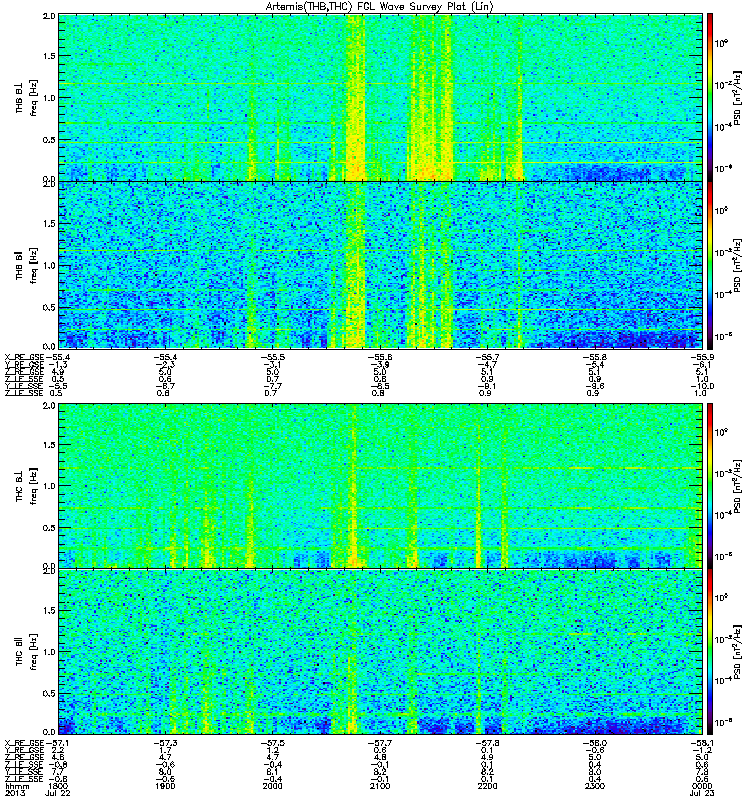Click the color bar beside the THB B-parallel panel
Viewport: 750px width, 800px height.
(x=709, y=265)
